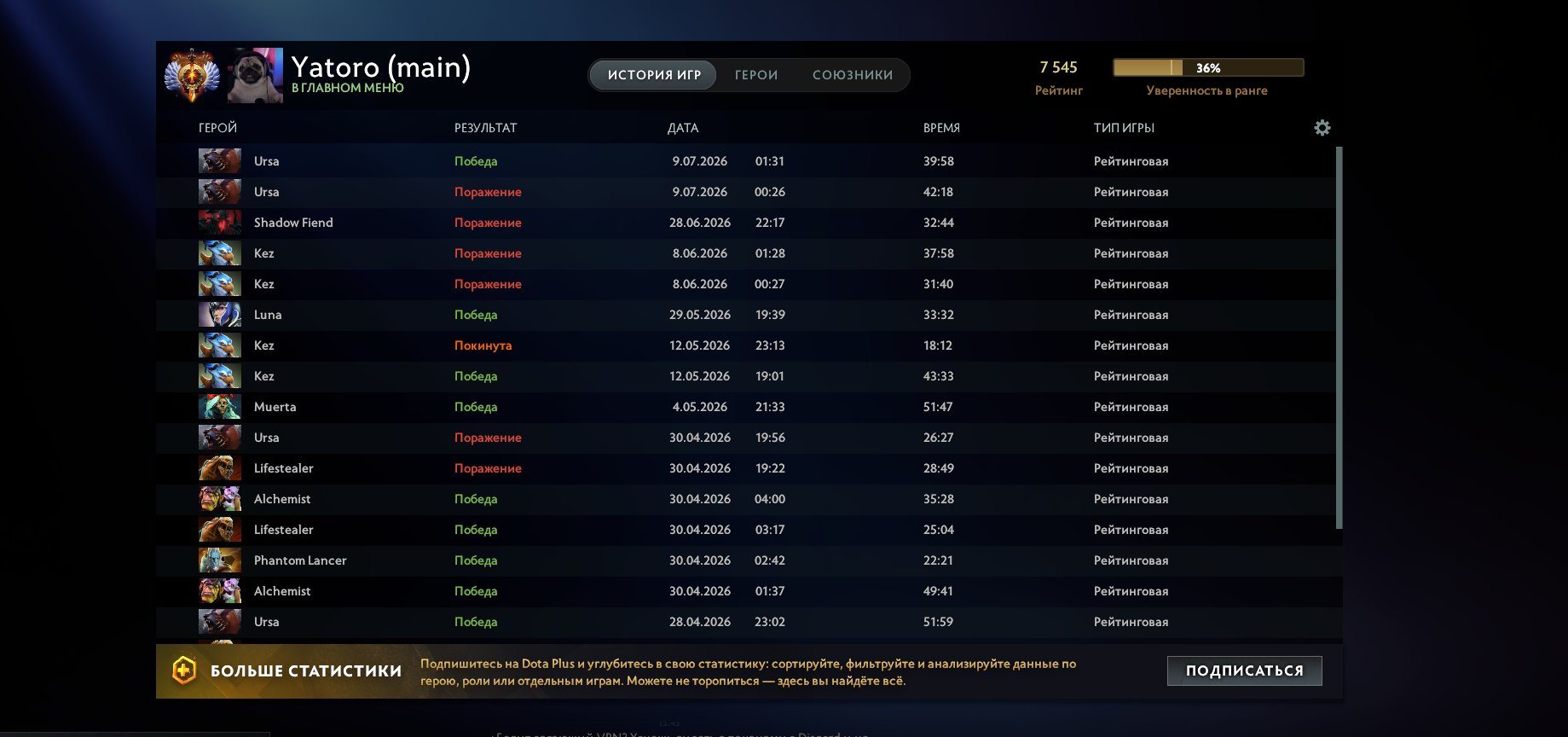Click the duration 39:58
The height and width of the screenshot is (737, 1568).
pyautogui.click(x=939, y=161)
